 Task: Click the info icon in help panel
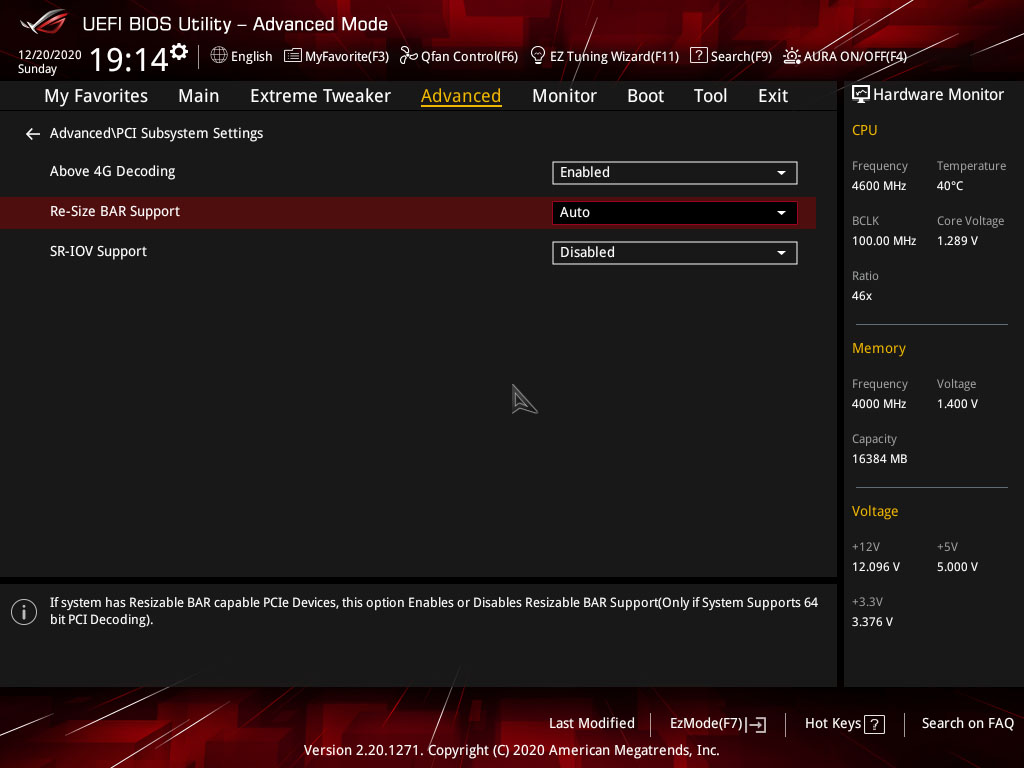[x=24, y=612]
